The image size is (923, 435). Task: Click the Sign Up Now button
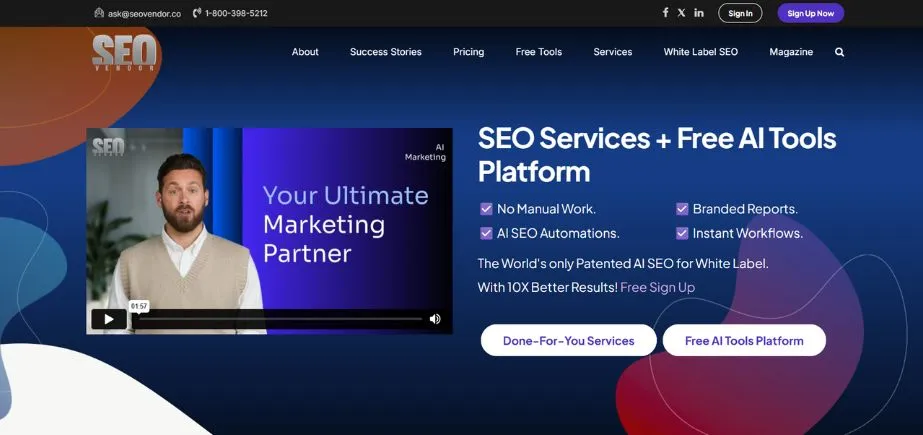(811, 13)
